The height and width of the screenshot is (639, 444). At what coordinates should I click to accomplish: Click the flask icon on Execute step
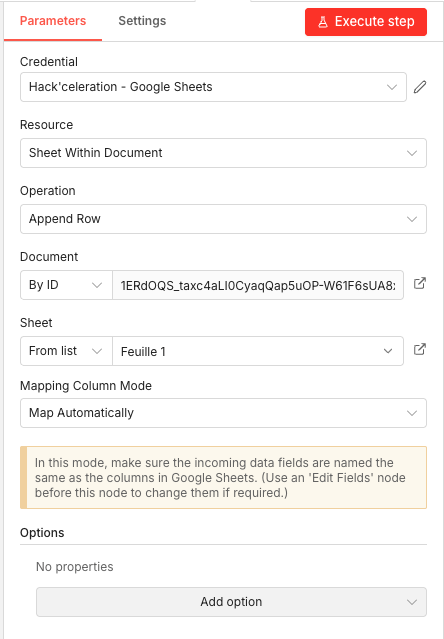tap(323, 22)
